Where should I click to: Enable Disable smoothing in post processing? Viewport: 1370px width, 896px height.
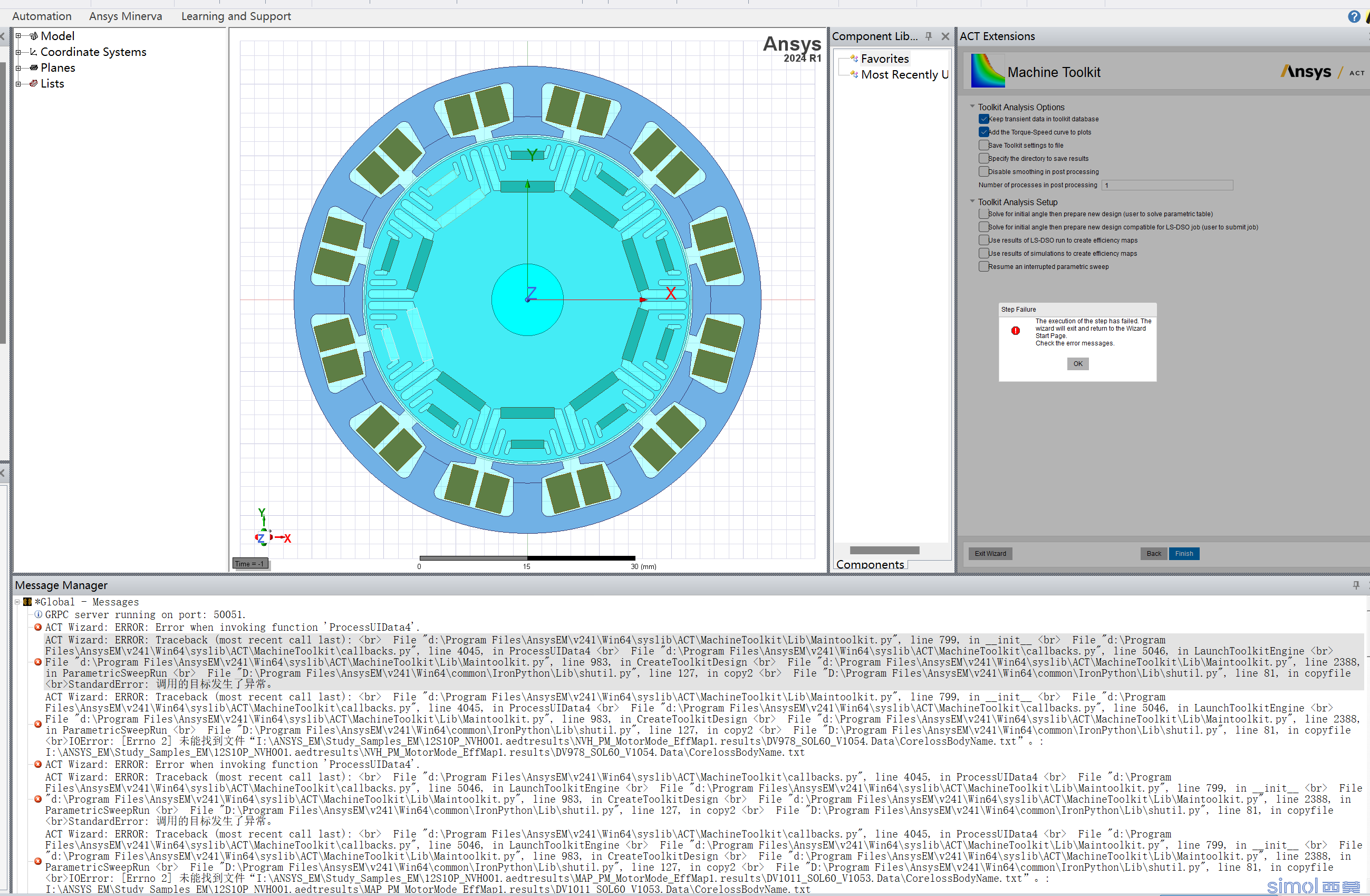coord(984,171)
